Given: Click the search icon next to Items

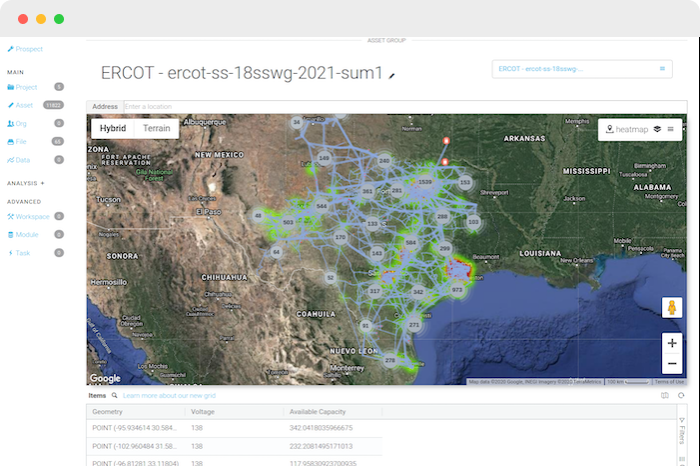Looking at the screenshot, I should 114,395.
